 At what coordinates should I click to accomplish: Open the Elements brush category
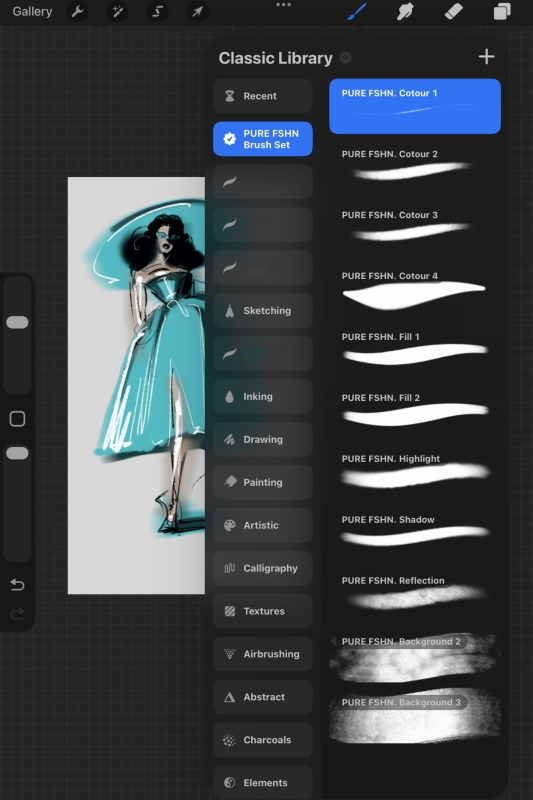(263, 782)
